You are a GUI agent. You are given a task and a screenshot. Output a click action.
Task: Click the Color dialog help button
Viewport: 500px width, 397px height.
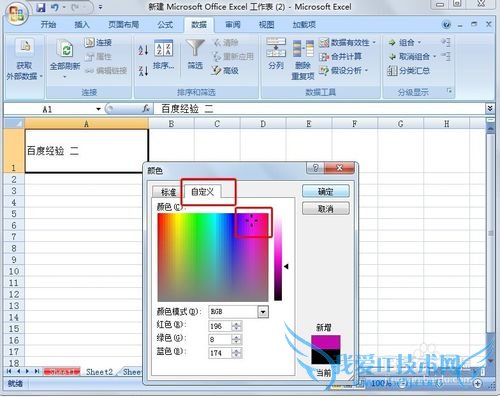point(315,168)
